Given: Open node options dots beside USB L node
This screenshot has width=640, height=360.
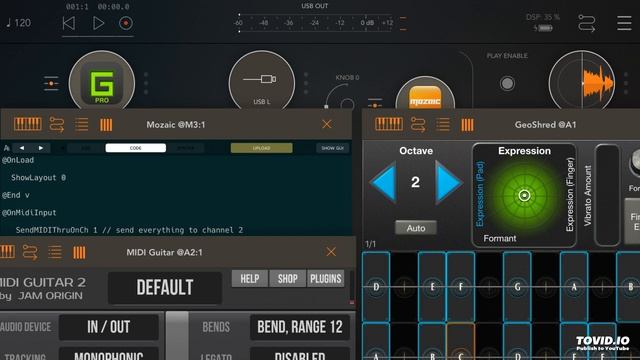Looking at the screenshot, I should 306,83.
